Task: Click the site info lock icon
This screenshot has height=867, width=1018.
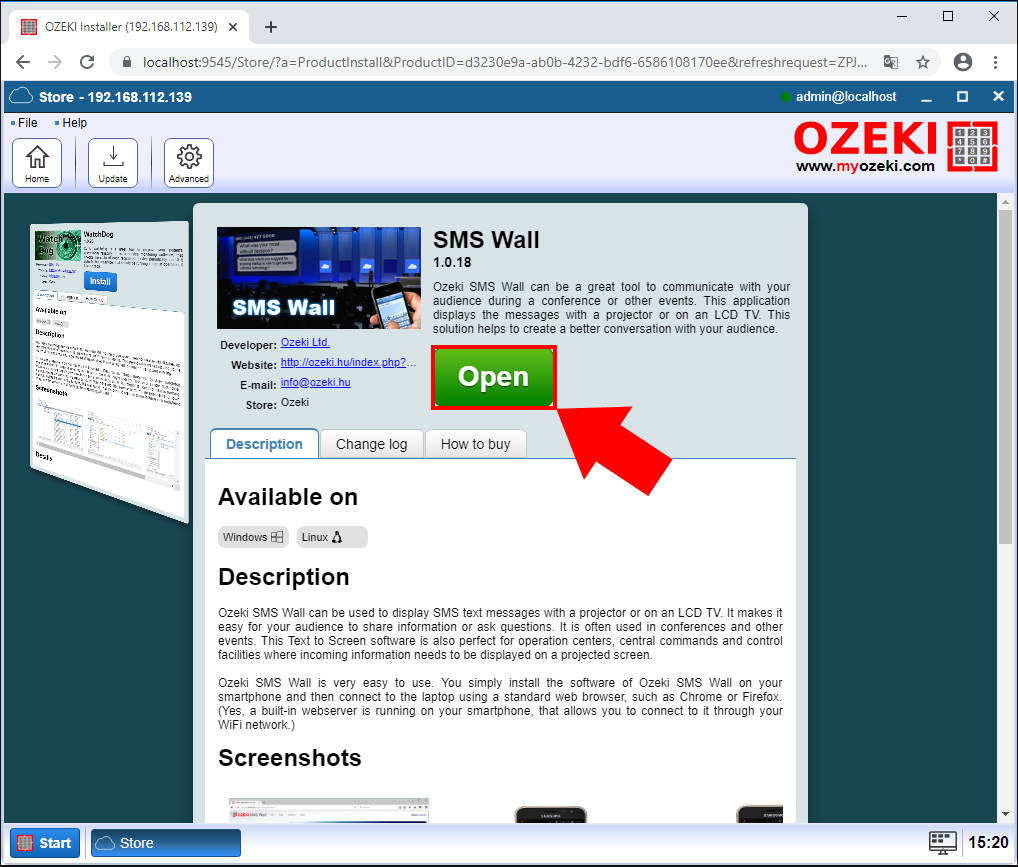Action: [x=127, y=62]
